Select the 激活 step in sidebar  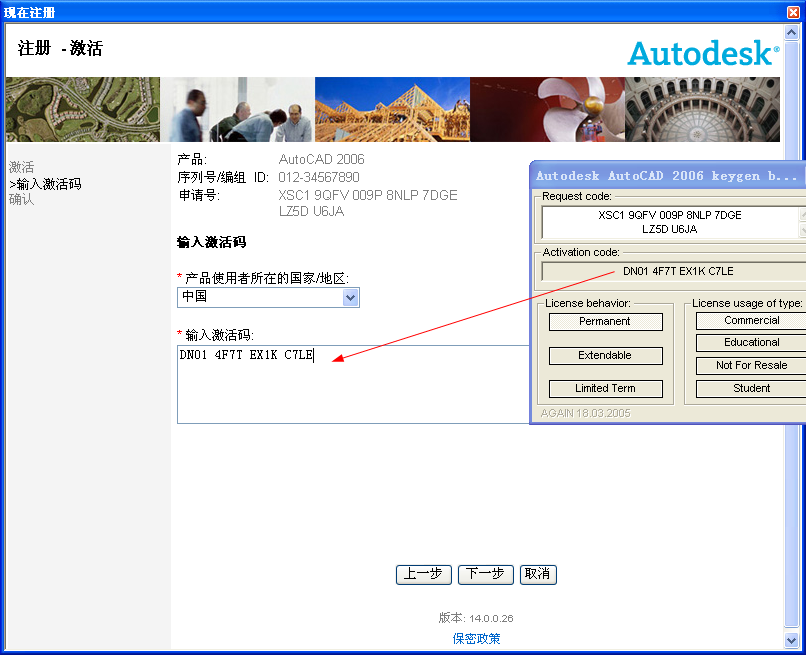(22, 167)
